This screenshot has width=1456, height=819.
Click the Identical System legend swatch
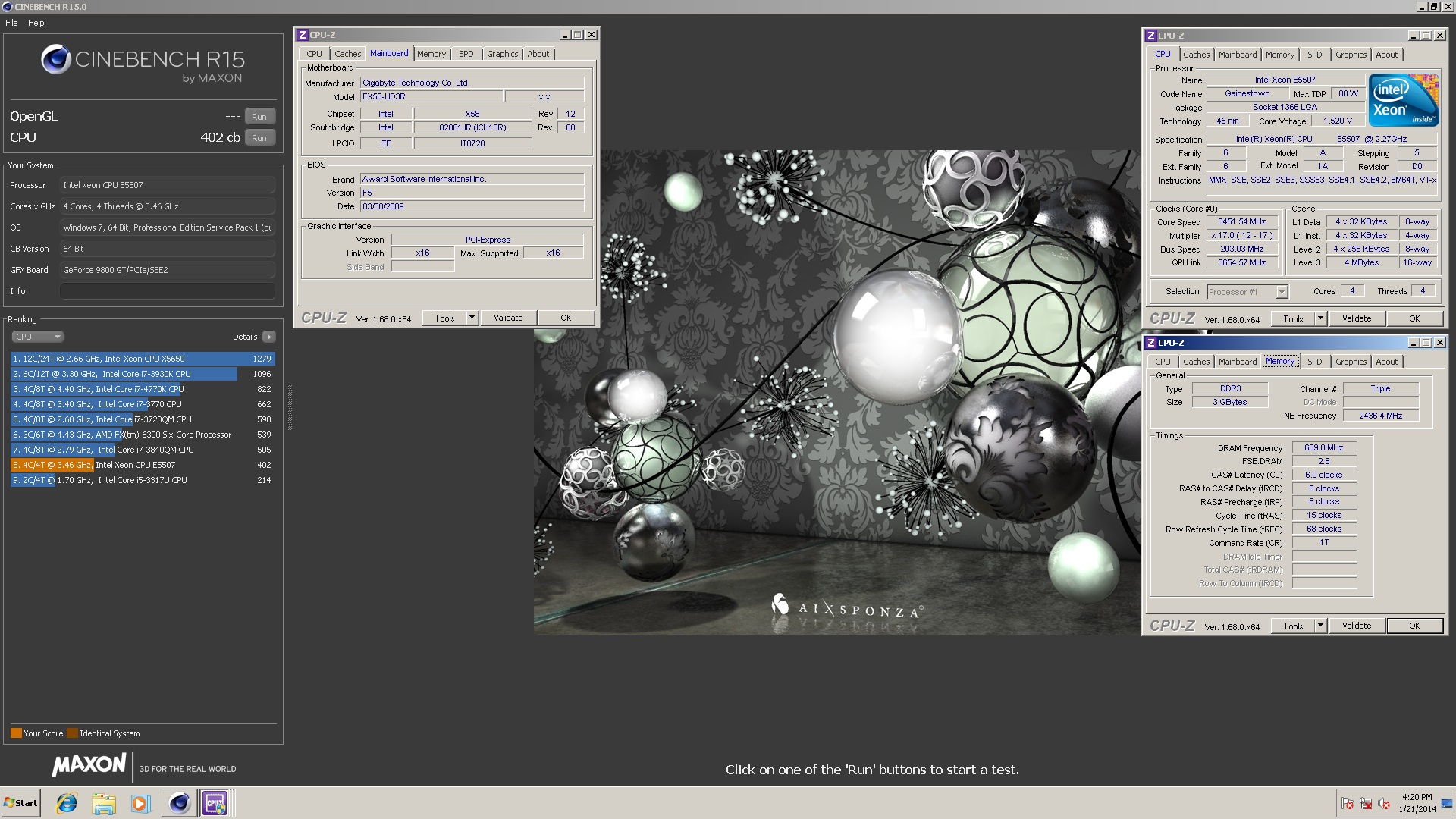click(72, 733)
